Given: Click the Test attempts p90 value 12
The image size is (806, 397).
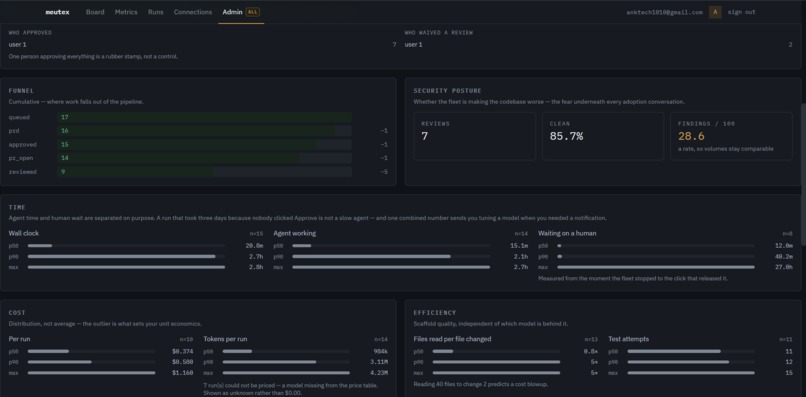Looking at the screenshot, I should click(x=789, y=363).
